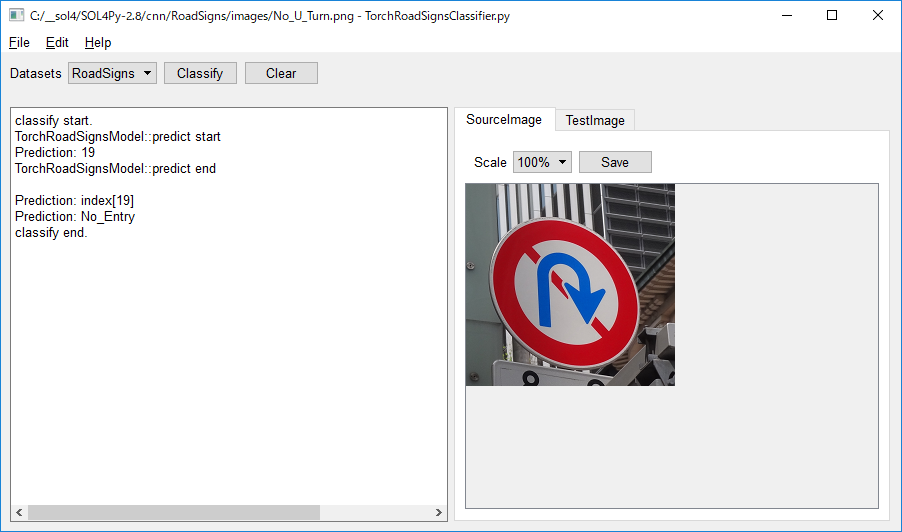Switch to the TestImage tab
The width and height of the screenshot is (902, 532).
point(595,120)
